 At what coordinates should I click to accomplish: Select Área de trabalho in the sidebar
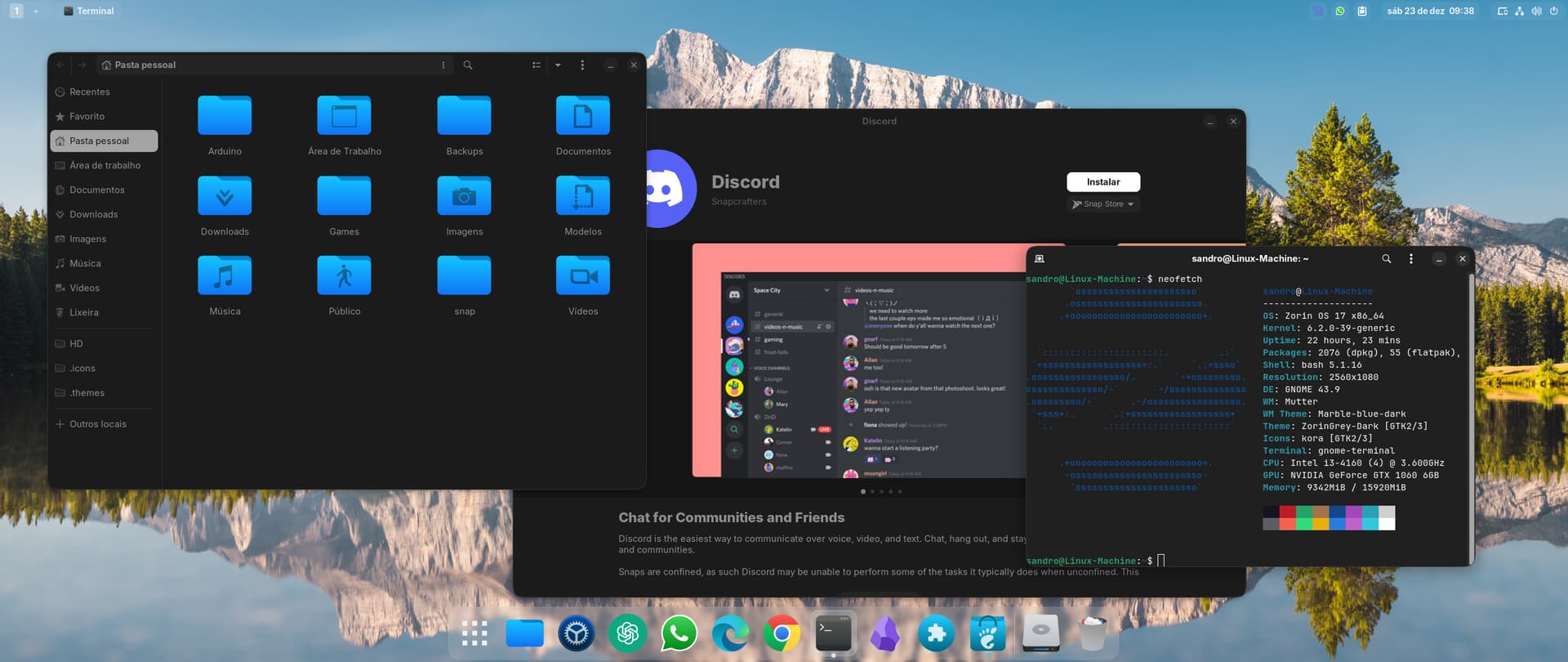tap(104, 165)
